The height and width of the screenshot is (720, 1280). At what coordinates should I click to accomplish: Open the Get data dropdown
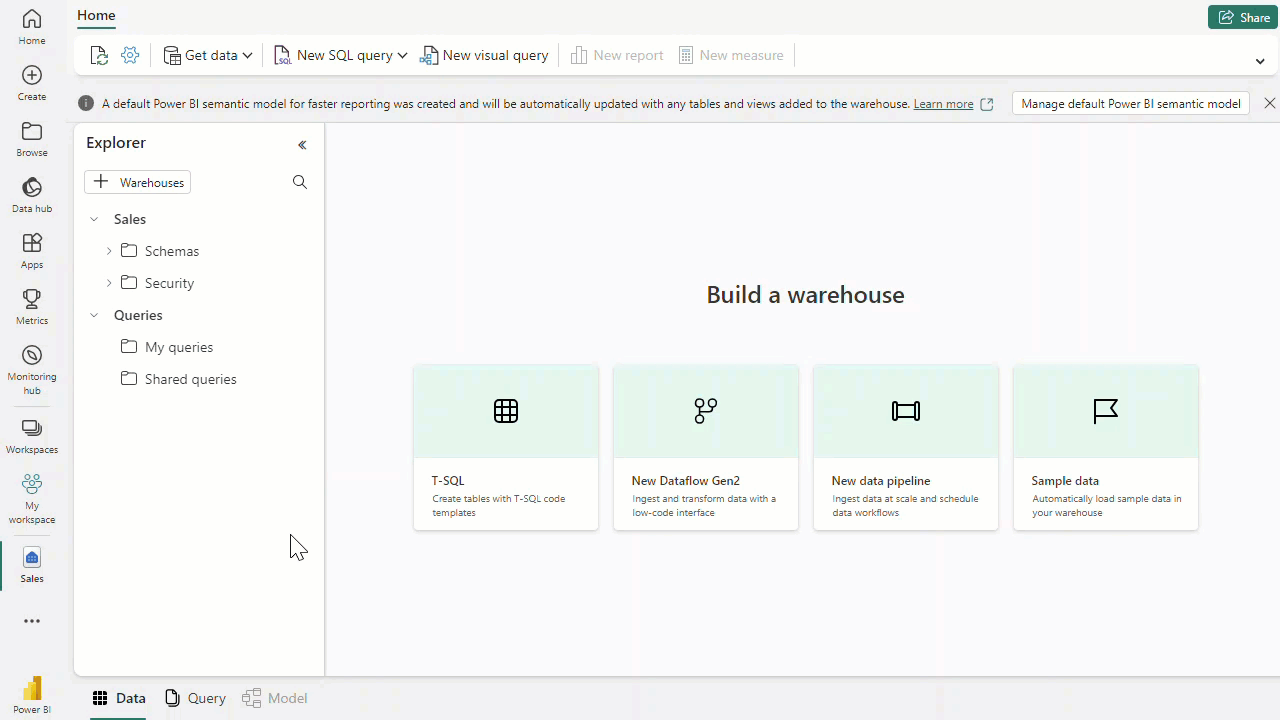tap(208, 55)
